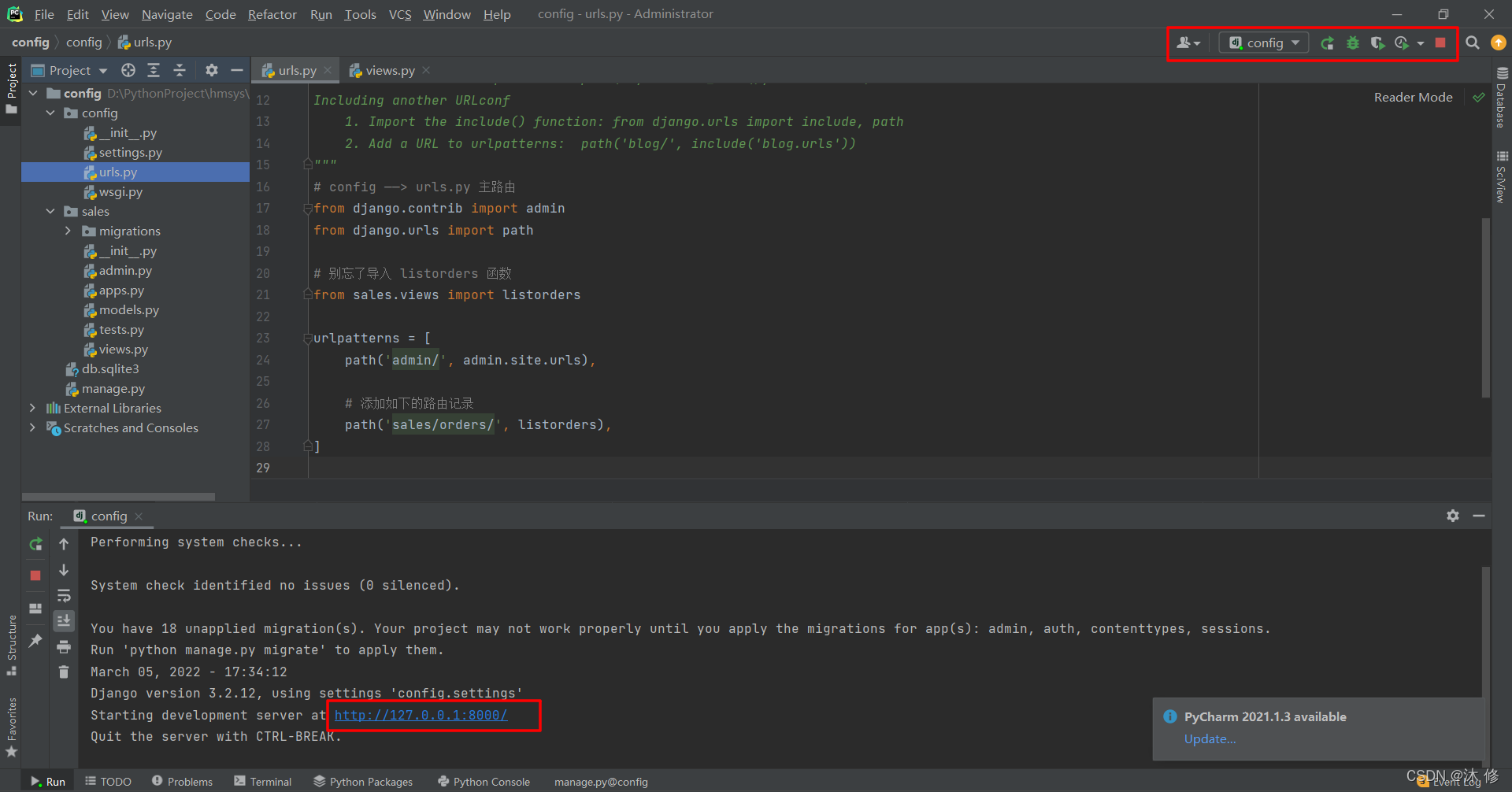Click the Profile config icon in toolbar
Image resolution: width=1512 pixels, height=792 pixels.
[x=1402, y=43]
